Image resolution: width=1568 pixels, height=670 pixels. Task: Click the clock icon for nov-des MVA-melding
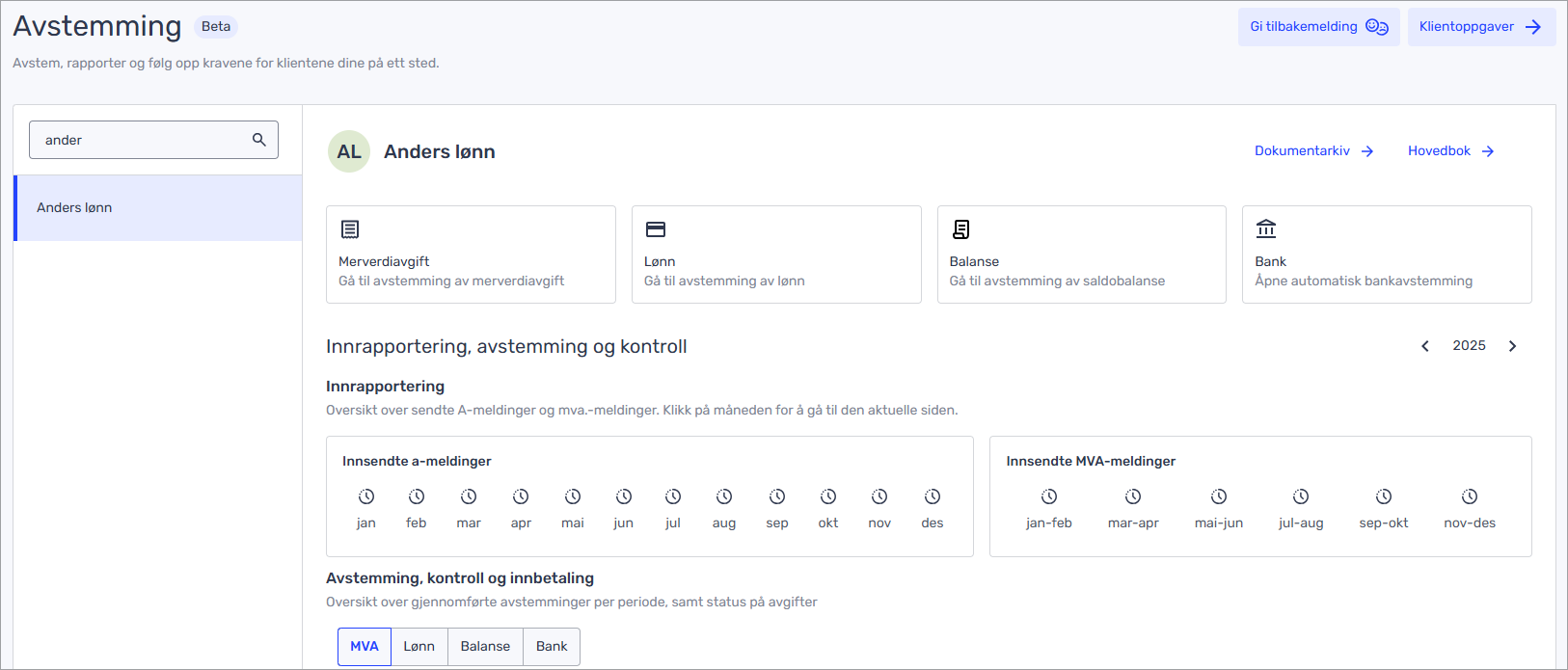coord(1470,496)
